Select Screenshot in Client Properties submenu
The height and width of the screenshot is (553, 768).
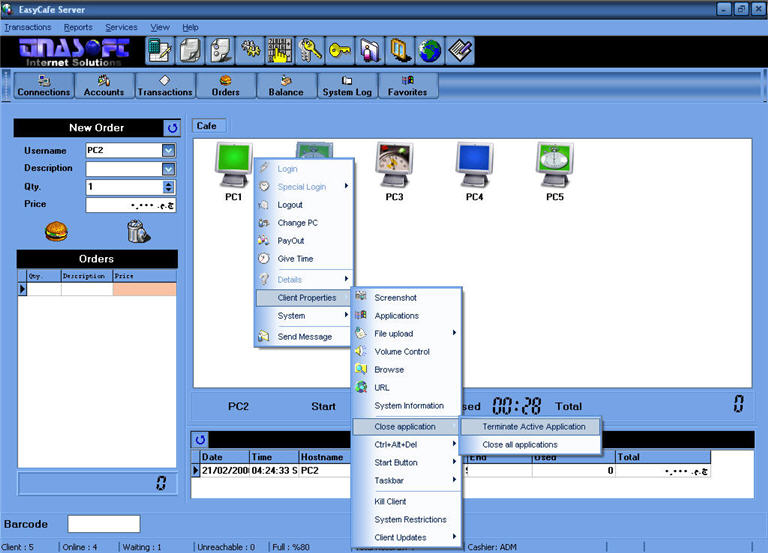pyautogui.click(x=407, y=297)
